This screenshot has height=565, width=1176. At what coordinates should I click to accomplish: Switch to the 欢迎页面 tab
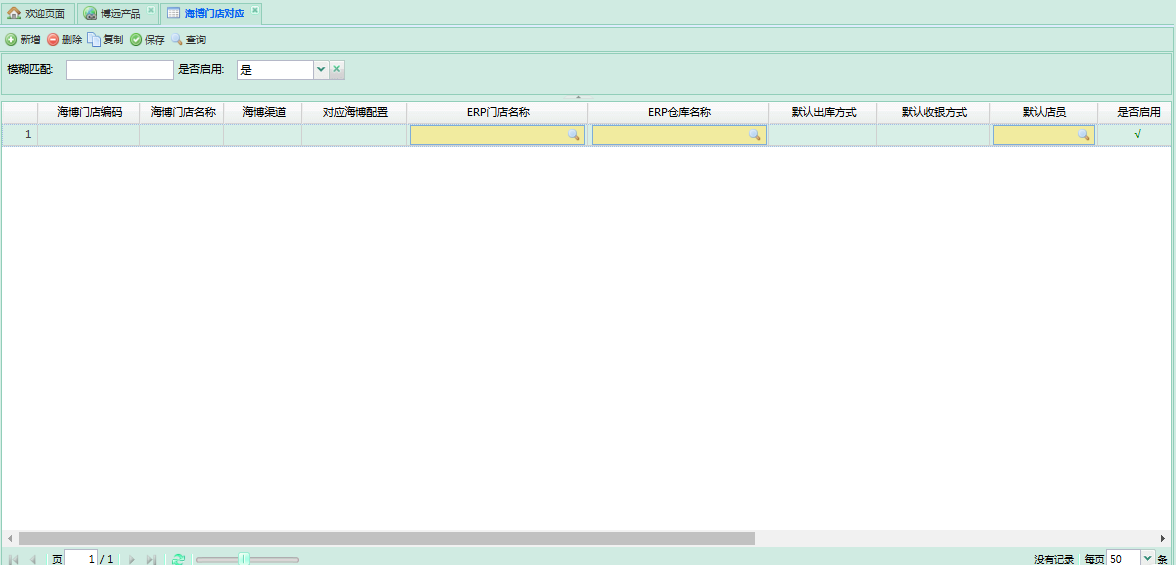[37, 14]
